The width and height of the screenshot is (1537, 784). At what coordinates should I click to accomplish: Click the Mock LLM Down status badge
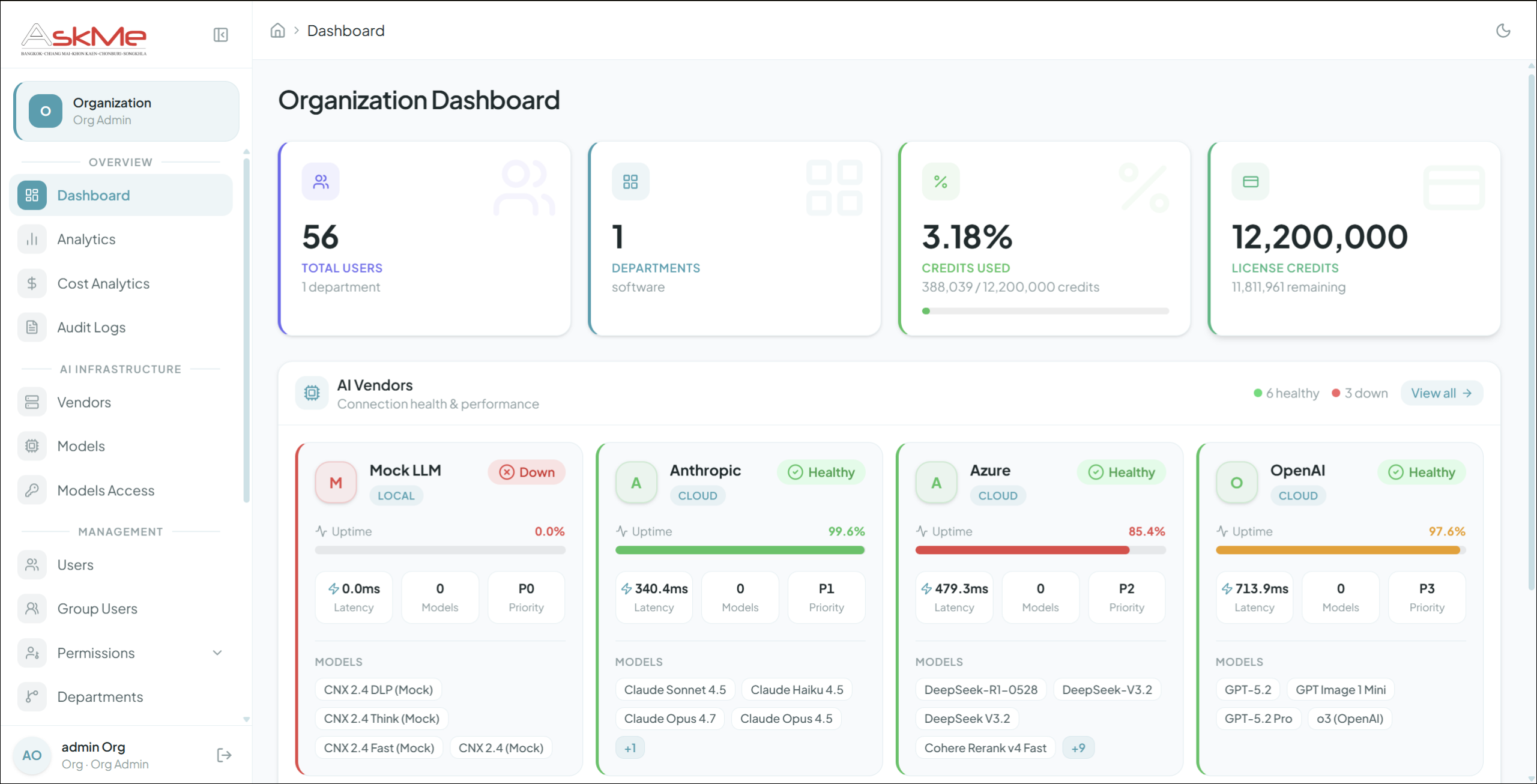click(x=527, y=472)
